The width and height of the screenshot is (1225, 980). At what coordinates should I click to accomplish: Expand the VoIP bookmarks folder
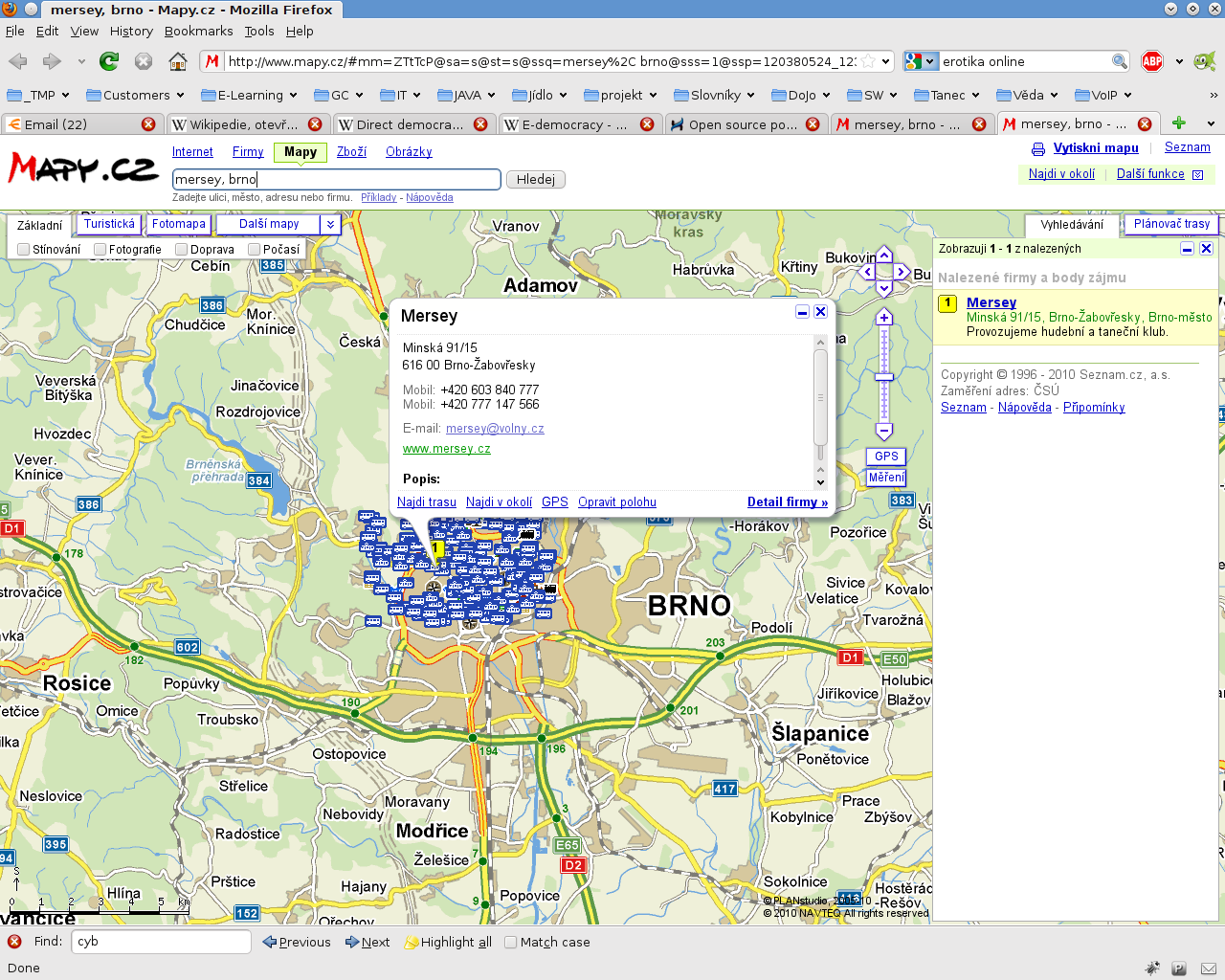[1103, 95]
